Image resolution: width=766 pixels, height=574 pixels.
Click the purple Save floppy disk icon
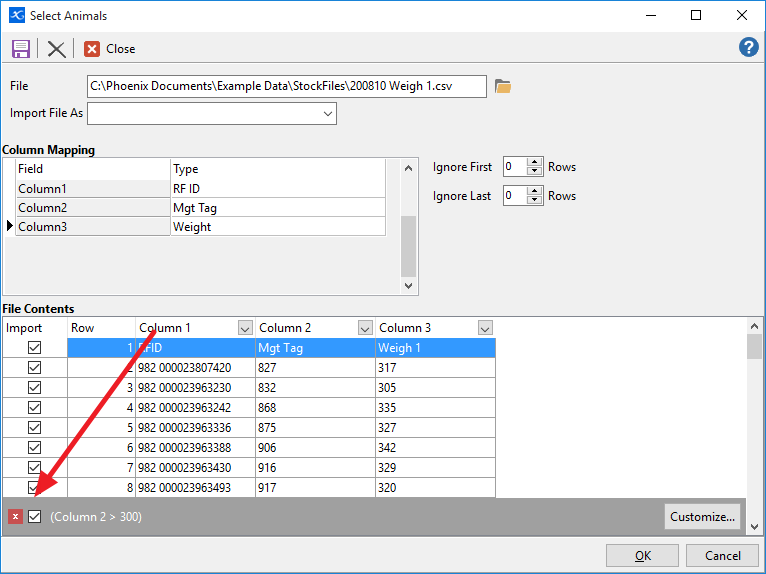coord(21,49)
